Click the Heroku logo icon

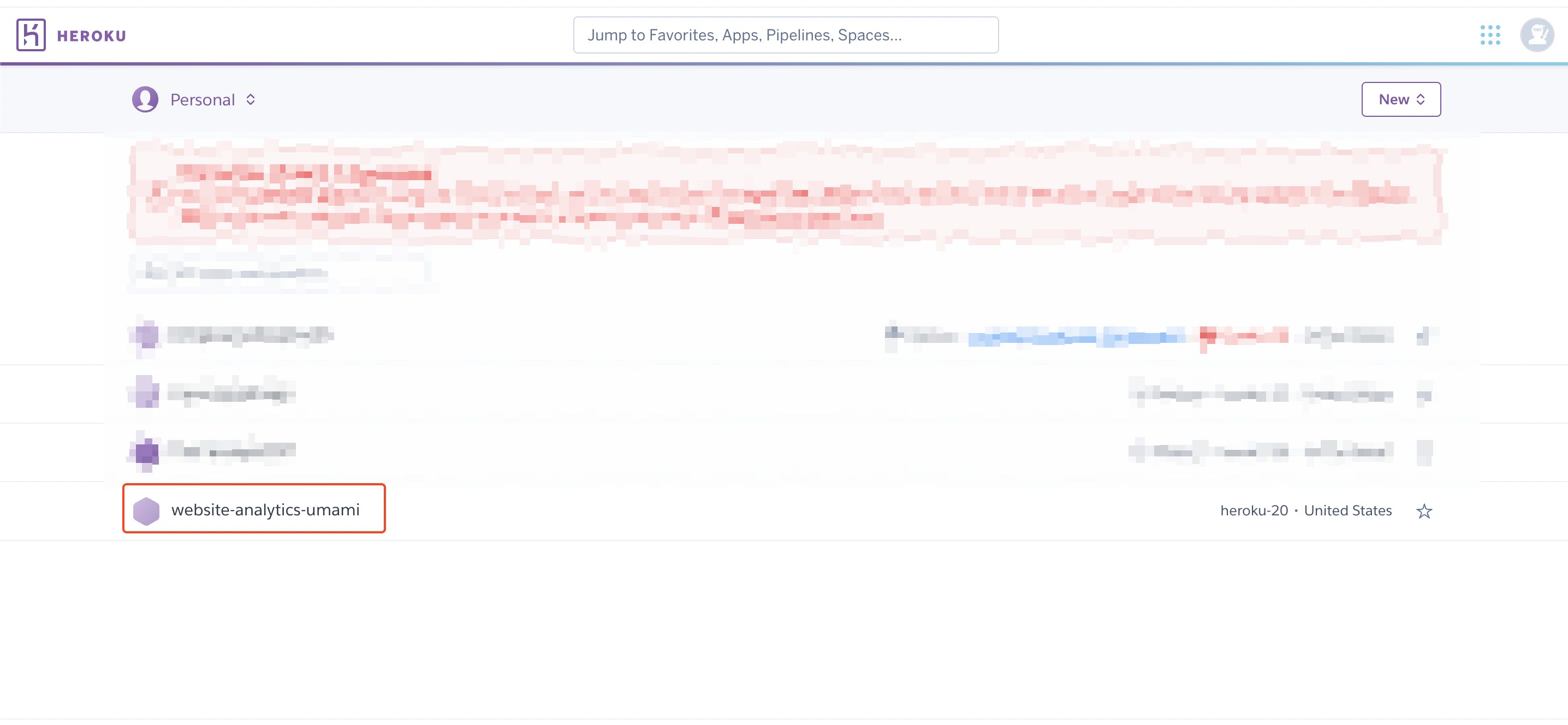pos(31,35)
